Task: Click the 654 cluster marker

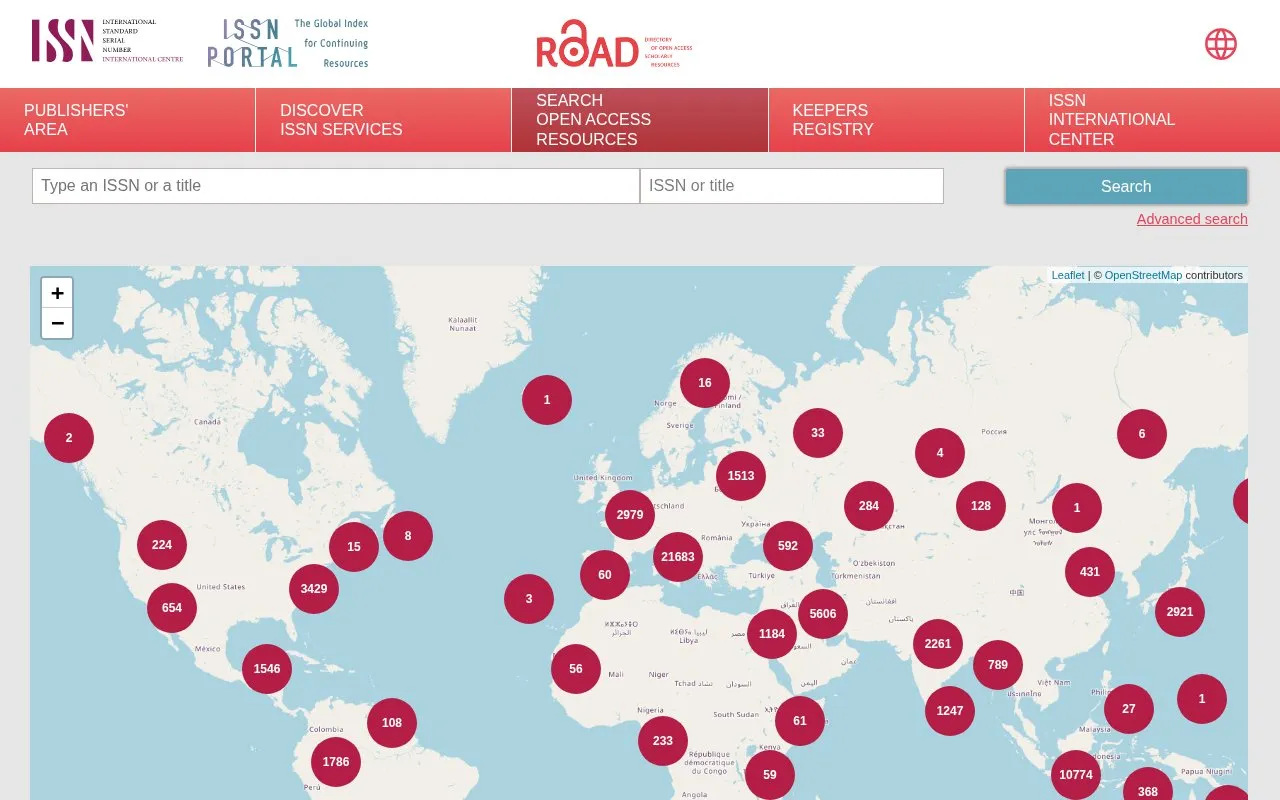Action: tap(172, 608)
